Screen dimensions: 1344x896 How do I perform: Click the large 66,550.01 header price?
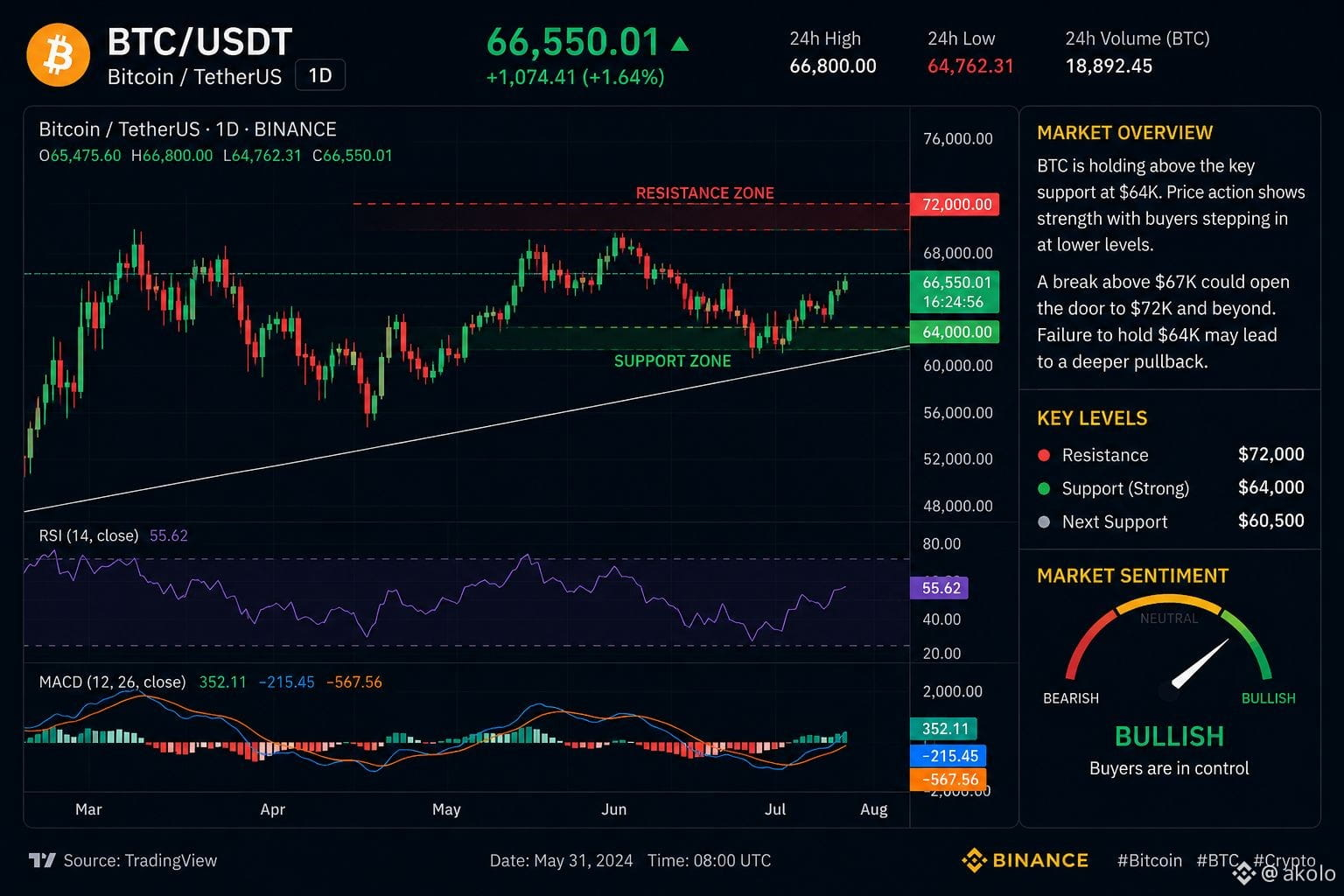[573, 42]
